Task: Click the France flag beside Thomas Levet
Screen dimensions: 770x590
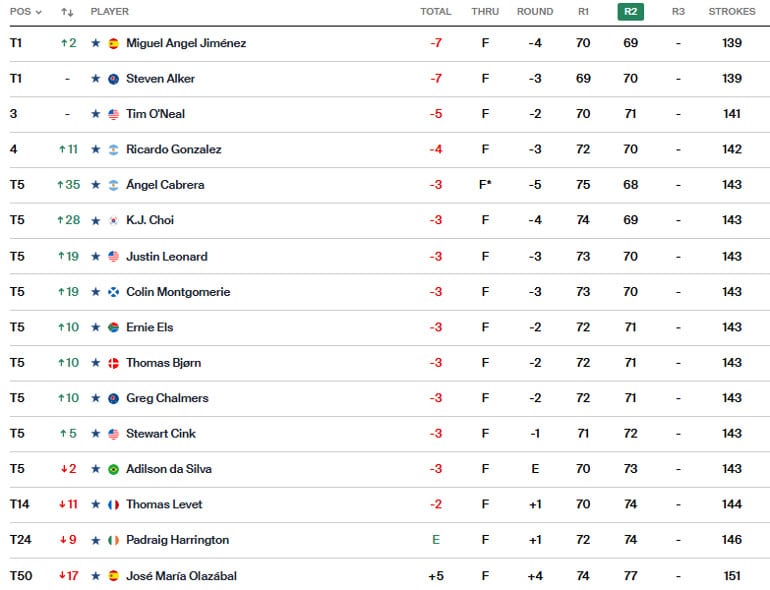Action: pyautogui.click(x=113, y=505)
